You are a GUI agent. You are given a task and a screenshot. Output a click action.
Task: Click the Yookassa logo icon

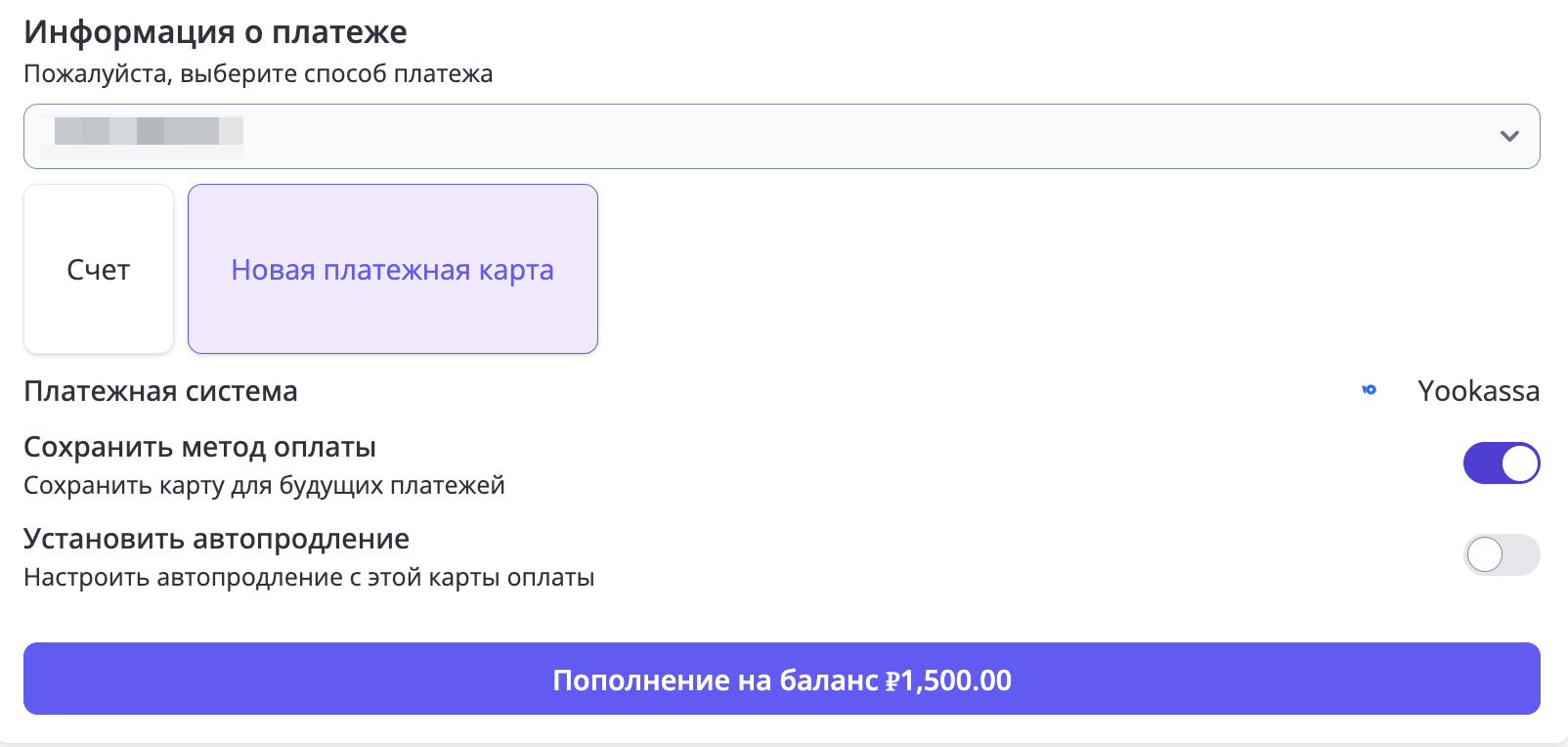(x=1370, y=390)
